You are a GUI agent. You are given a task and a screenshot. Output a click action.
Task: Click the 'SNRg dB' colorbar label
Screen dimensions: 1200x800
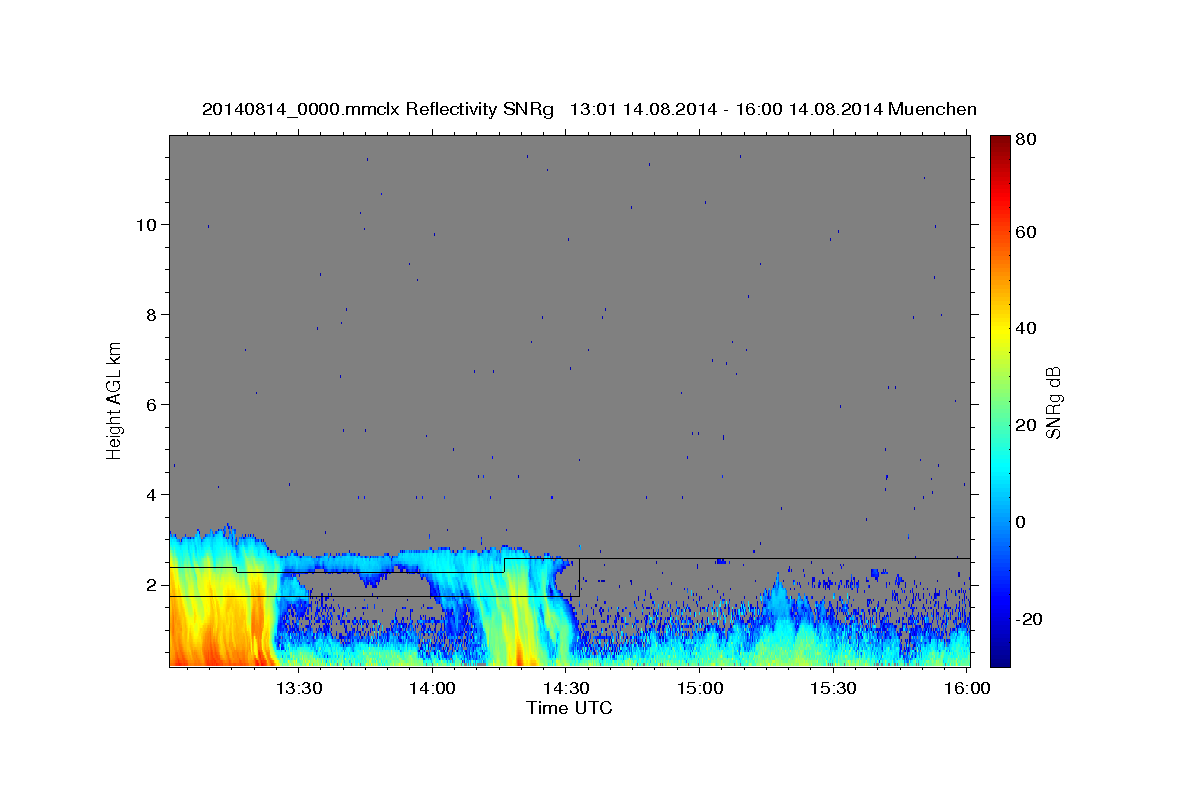click(x=1052, y=403)
